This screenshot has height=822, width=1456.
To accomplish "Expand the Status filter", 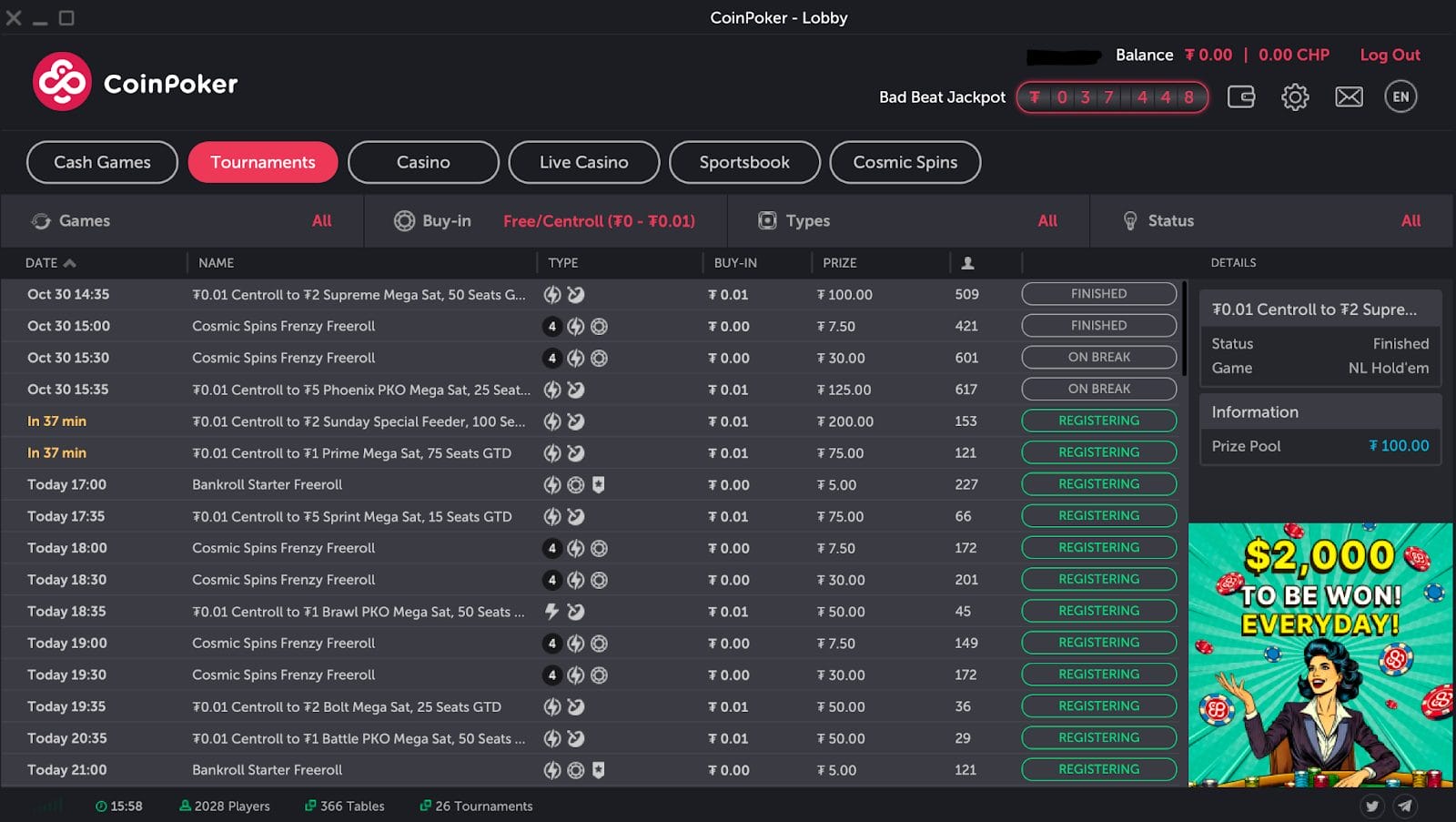I will pos(1271,220).
